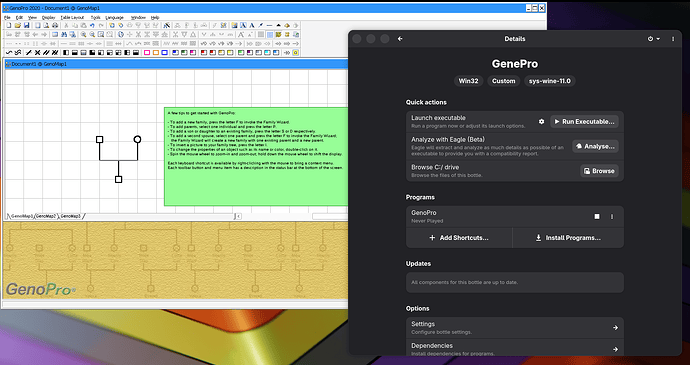Select the male square symbol on canvas

(99, 140)
